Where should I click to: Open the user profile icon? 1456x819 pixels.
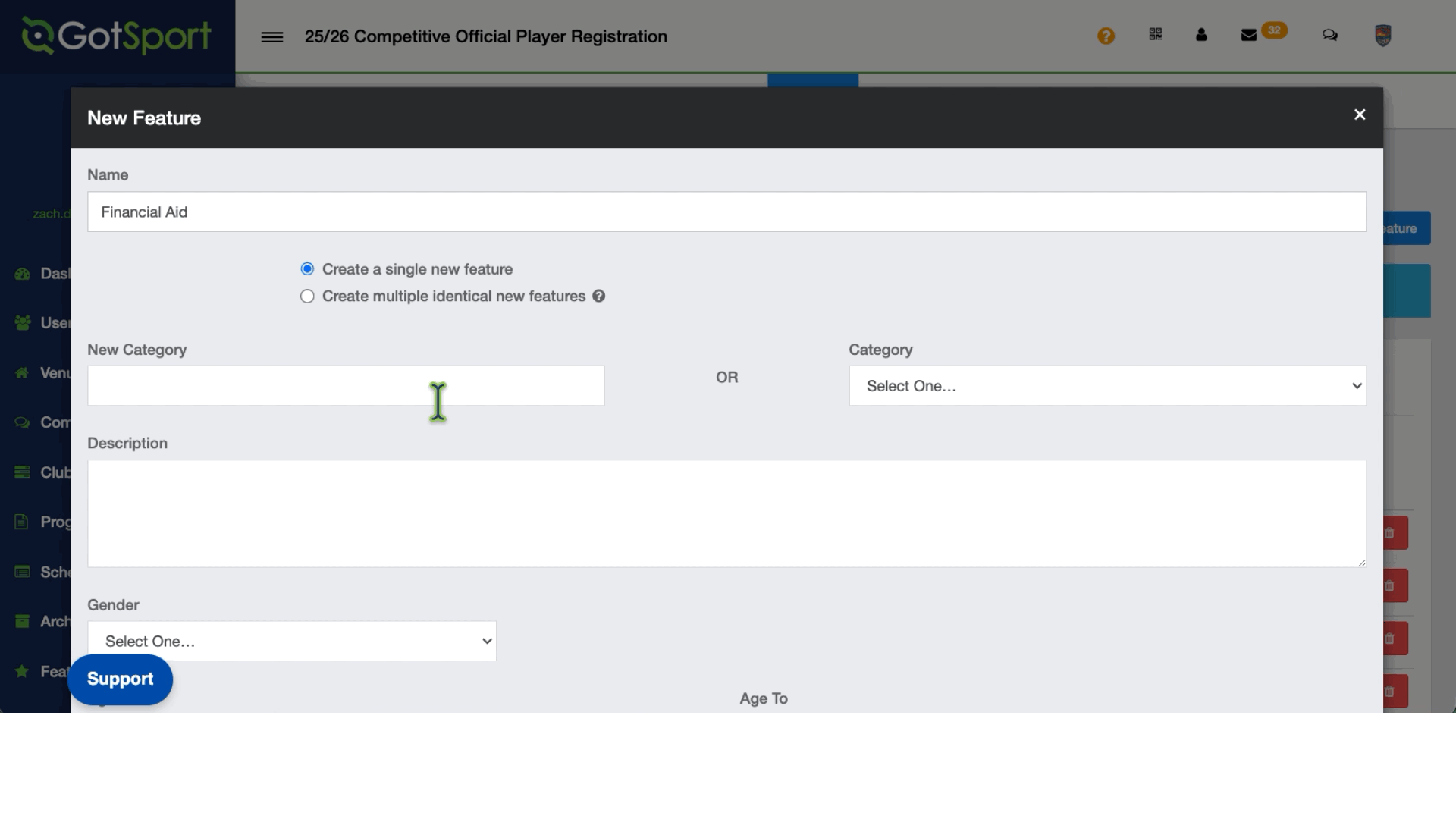[x=1201, y=35]
